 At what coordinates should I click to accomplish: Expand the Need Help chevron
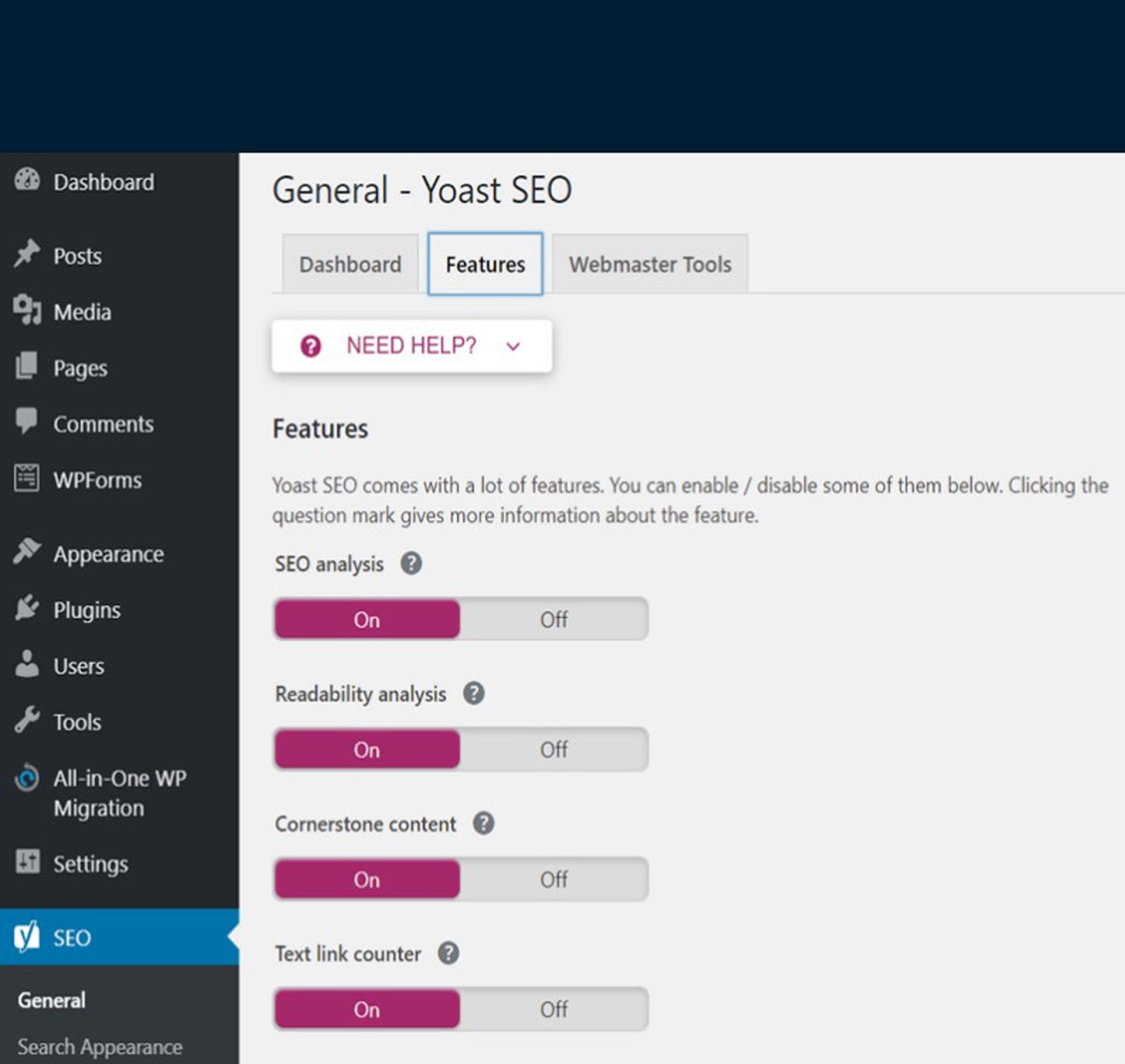(x=513, y=346)
